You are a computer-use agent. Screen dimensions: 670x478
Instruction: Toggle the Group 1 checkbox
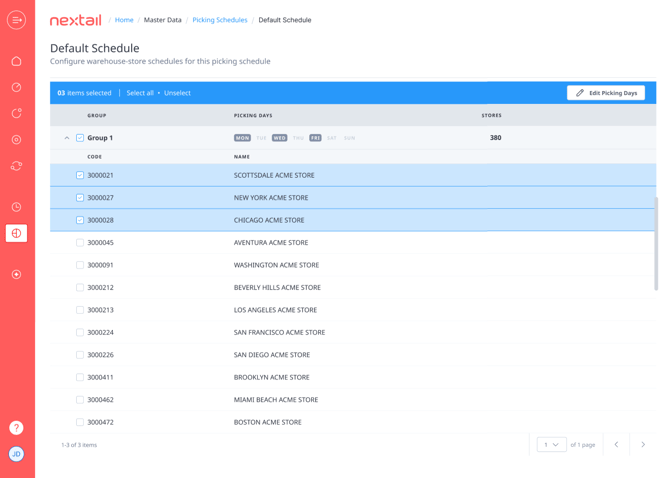tap(80, 138)
